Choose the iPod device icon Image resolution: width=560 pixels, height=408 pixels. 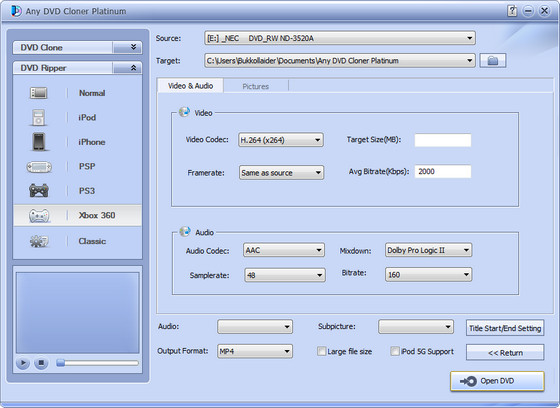coord(38,118)
